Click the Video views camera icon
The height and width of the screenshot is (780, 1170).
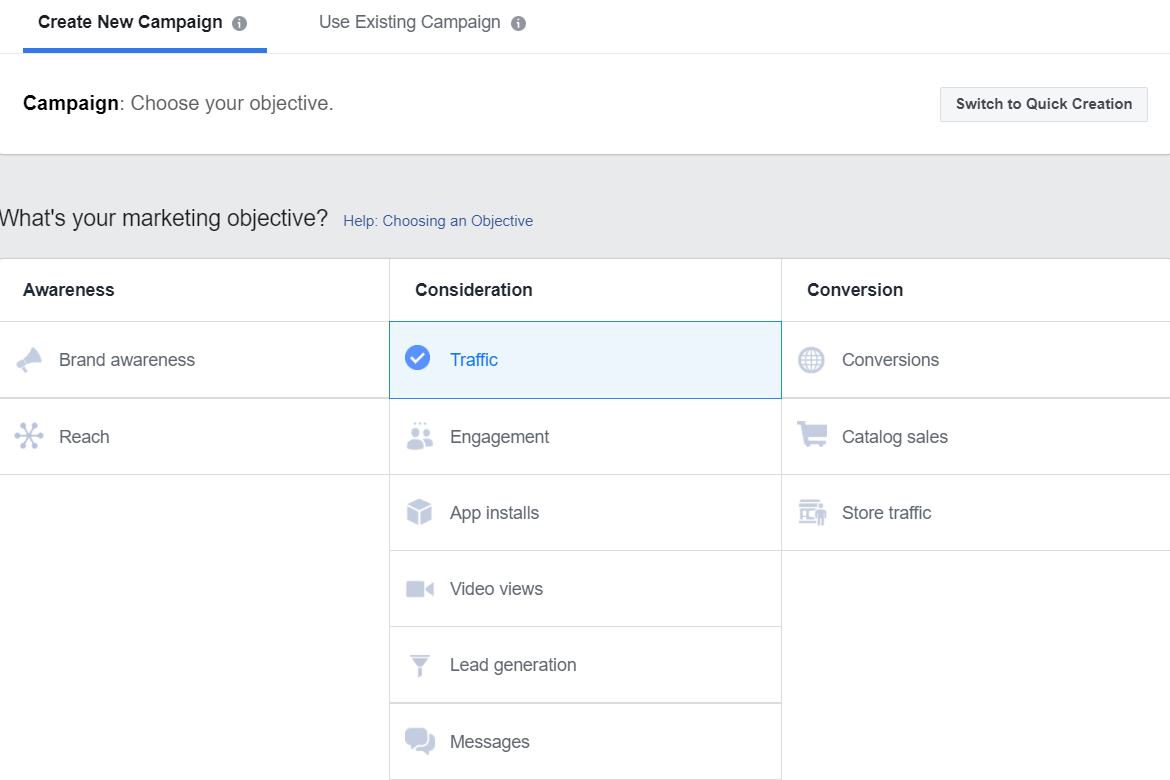tap(419, 589)
